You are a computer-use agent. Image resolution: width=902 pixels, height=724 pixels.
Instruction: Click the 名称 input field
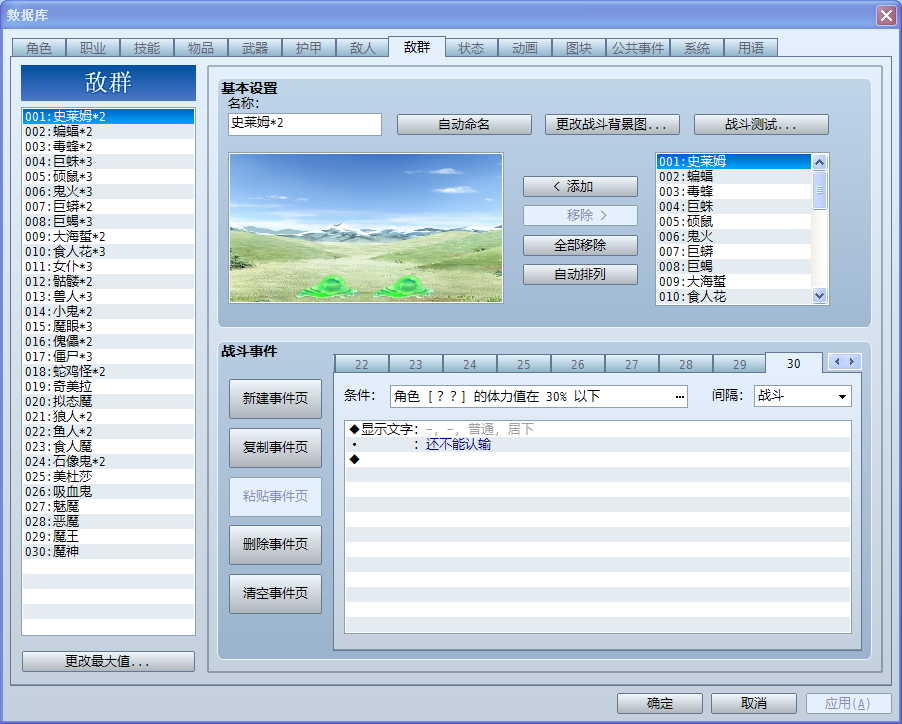click(x=305, y=124)
